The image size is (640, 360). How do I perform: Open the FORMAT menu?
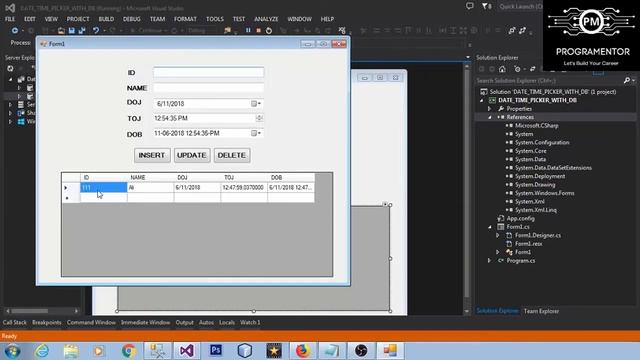point(185,19)
